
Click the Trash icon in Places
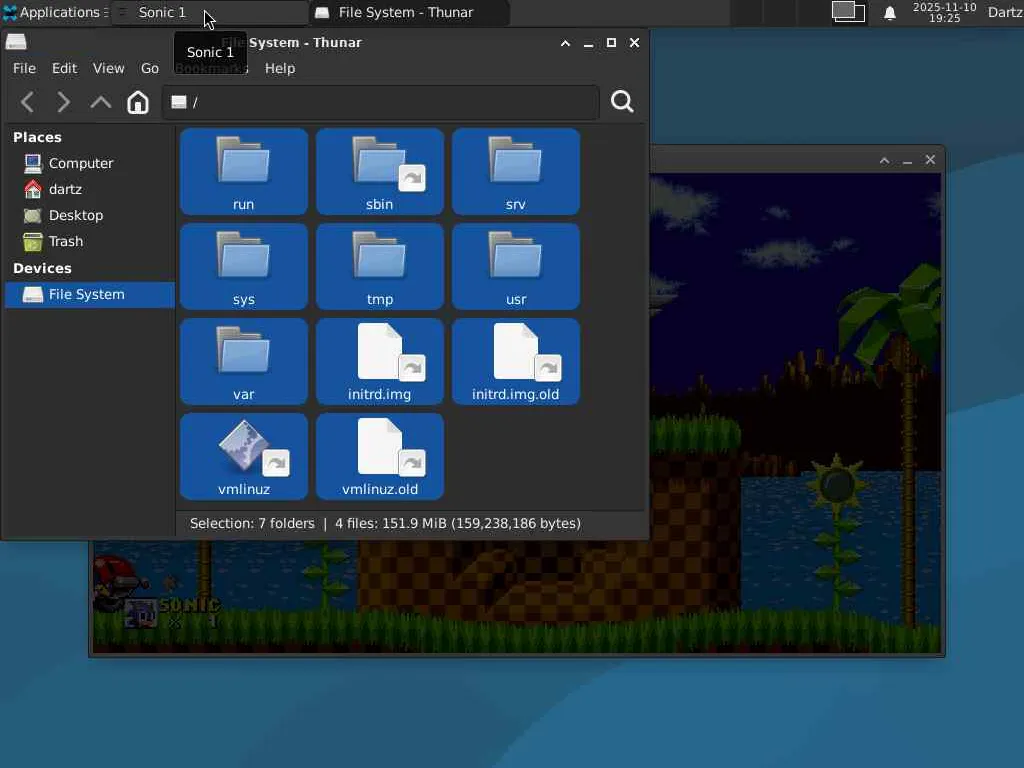pos(33,242)
